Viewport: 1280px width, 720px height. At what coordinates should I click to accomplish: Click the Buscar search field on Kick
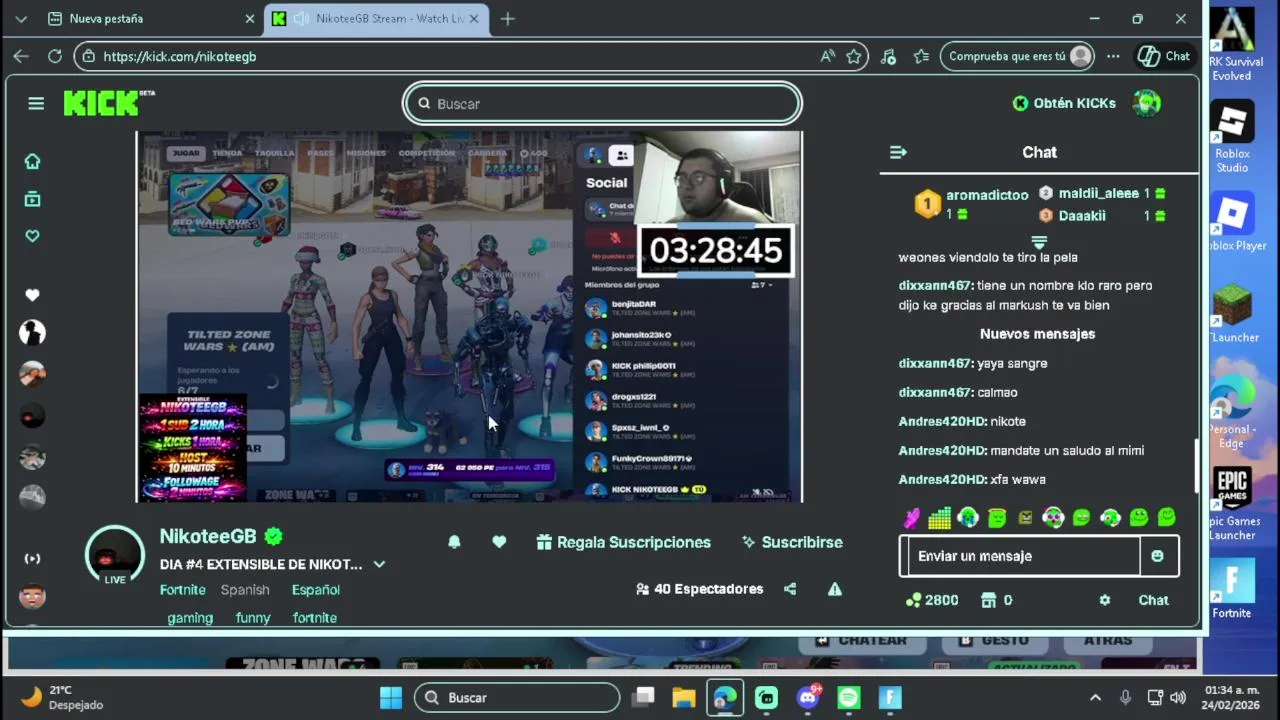[x=602, y=103]
